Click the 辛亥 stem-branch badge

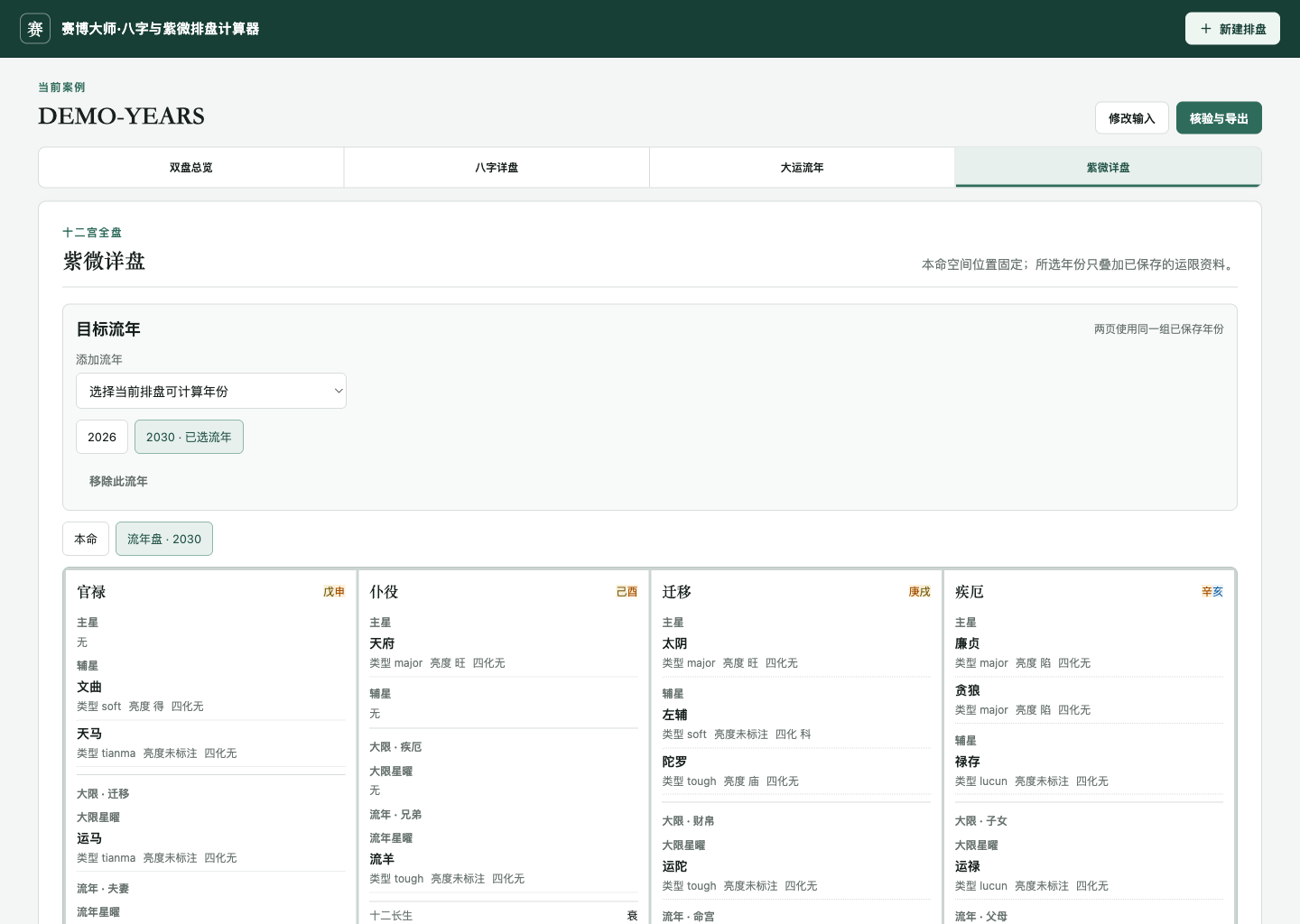1212,592
